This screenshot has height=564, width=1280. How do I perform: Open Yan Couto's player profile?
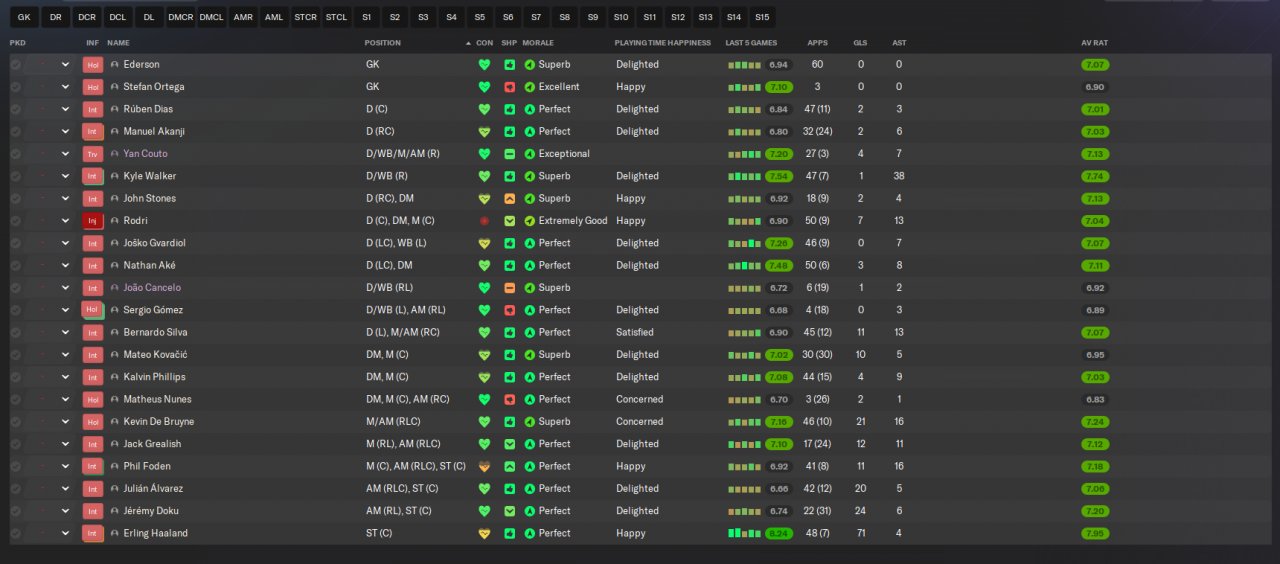coord(146,154)
